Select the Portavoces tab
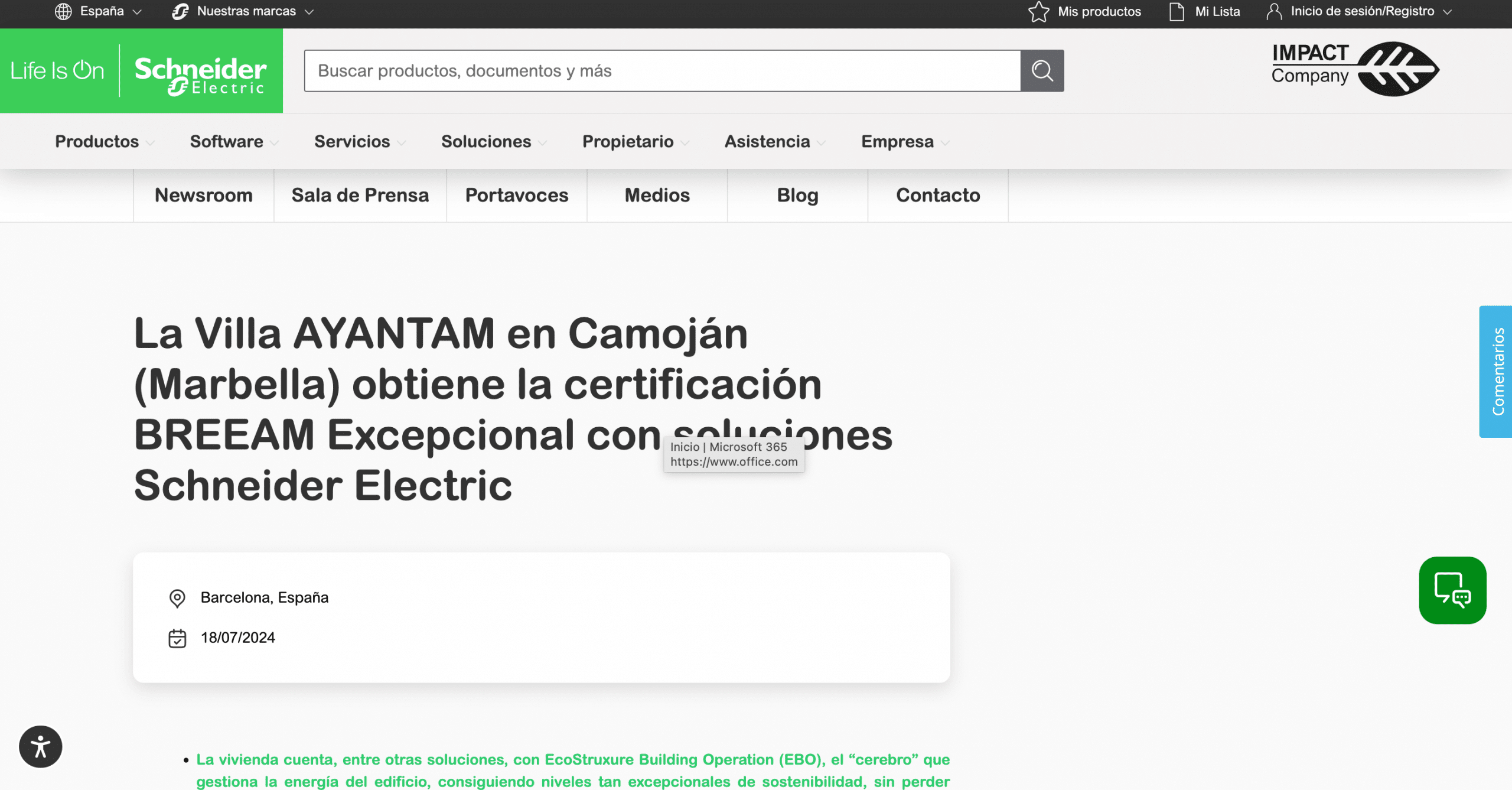The image size is (1512, 790). 516,195
